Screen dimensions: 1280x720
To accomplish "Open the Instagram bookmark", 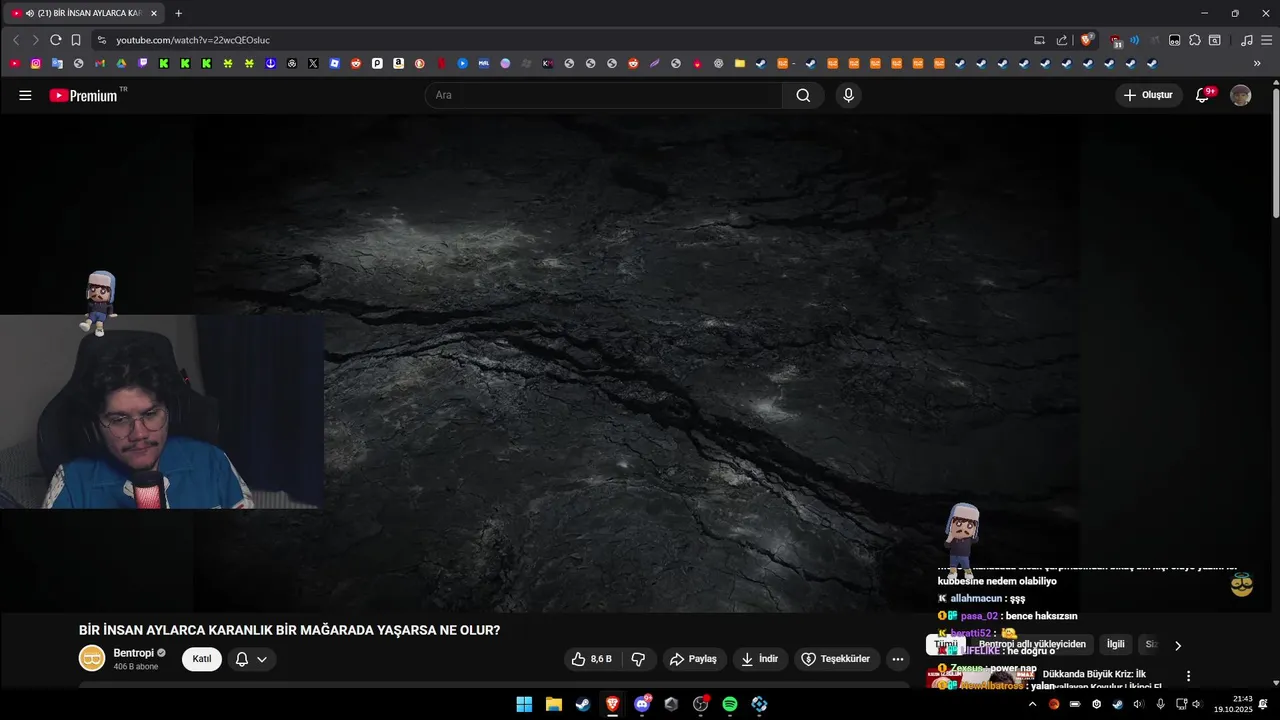I will click(36, 63).
